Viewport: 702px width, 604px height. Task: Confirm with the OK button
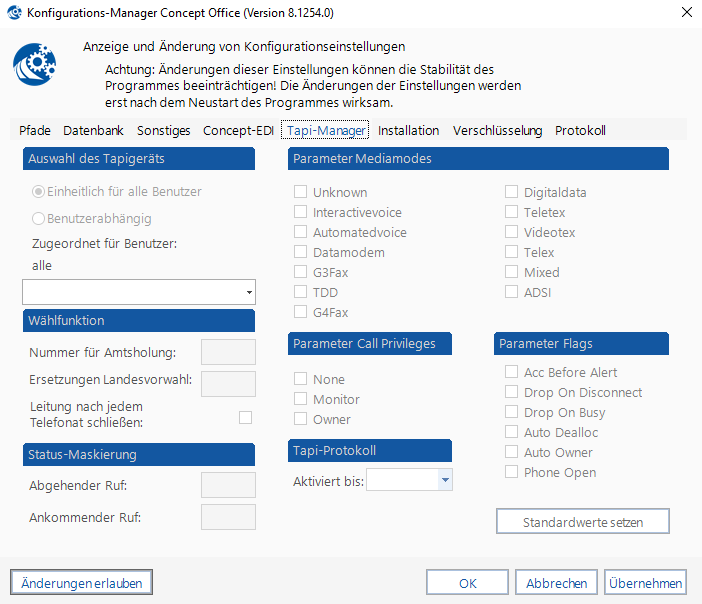coord(467,582)
